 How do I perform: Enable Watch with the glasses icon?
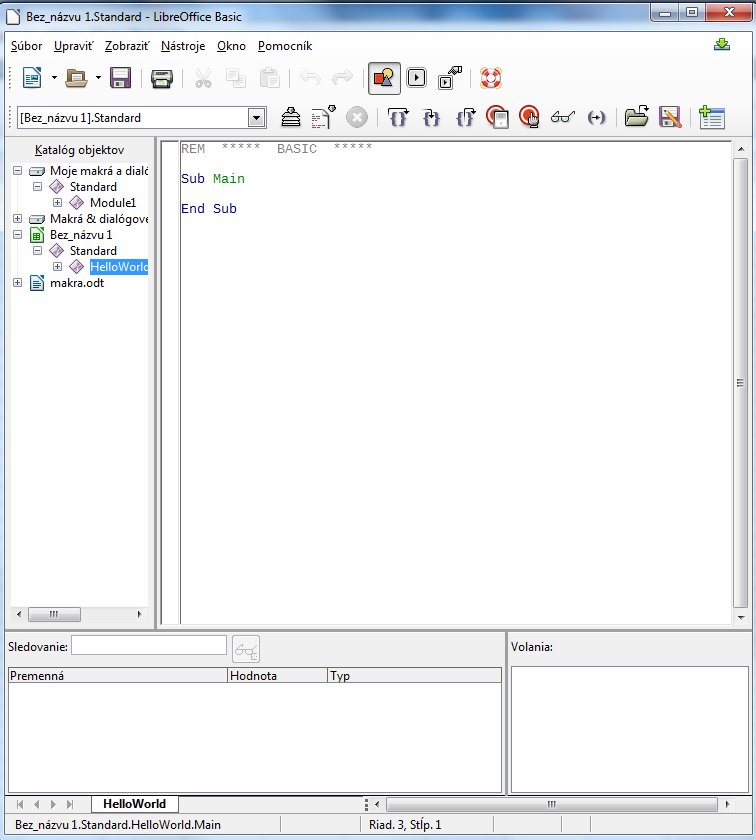click(563, 117)
